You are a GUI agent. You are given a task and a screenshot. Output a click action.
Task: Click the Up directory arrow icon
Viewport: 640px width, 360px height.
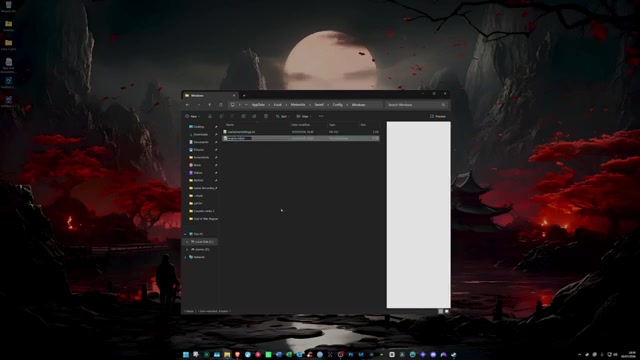[x=209, y=105]
